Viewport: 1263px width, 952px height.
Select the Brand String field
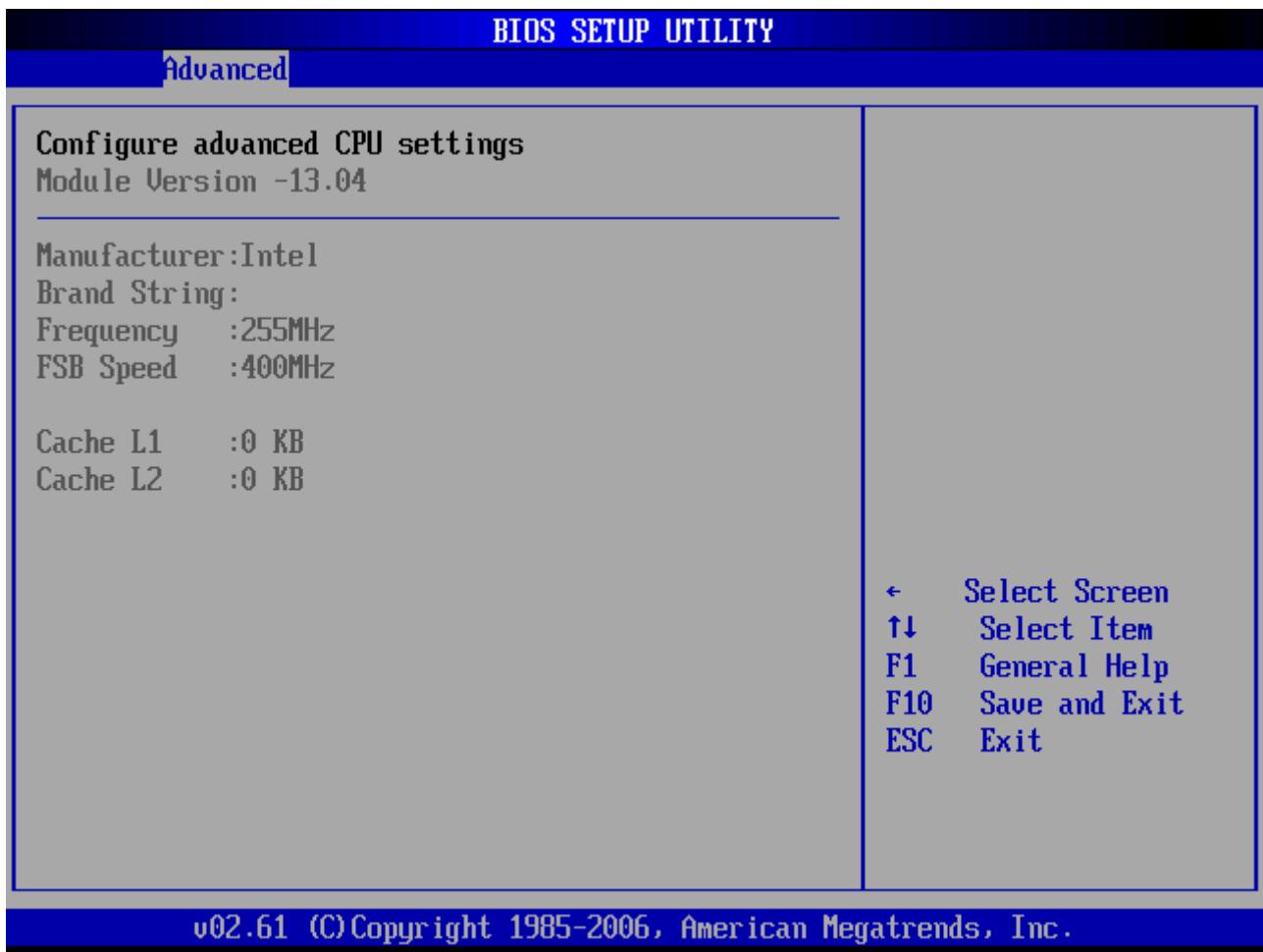(x=139, y=295)
